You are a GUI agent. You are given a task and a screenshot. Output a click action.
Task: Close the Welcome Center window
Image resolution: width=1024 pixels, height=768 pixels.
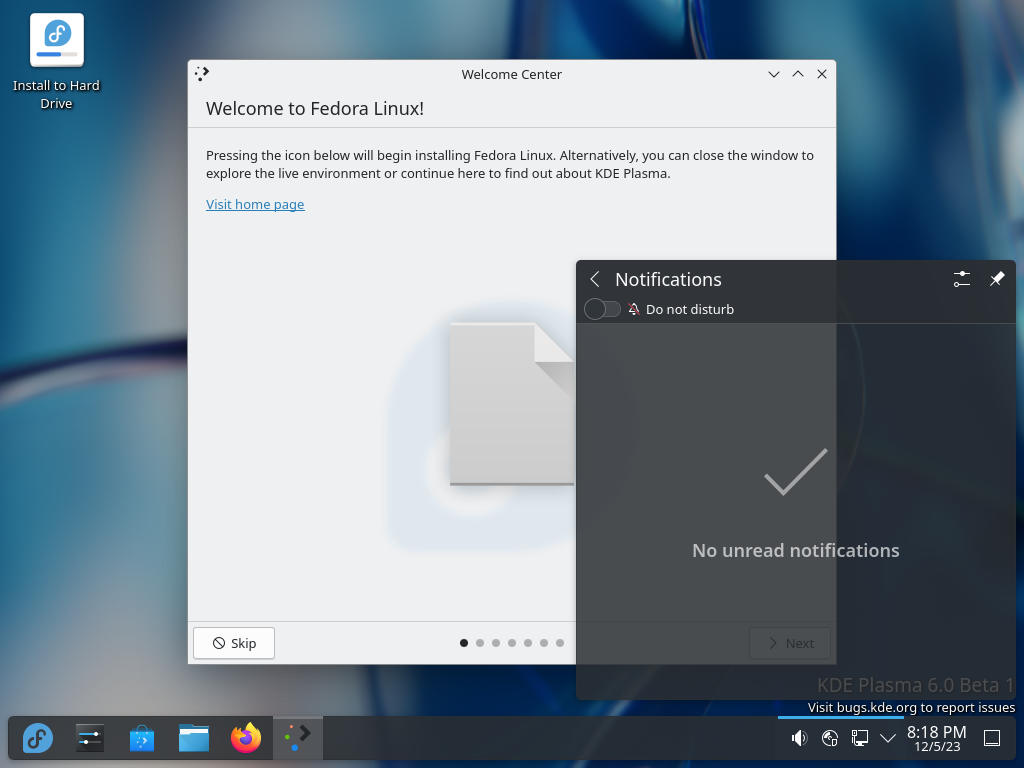[822, 74]
